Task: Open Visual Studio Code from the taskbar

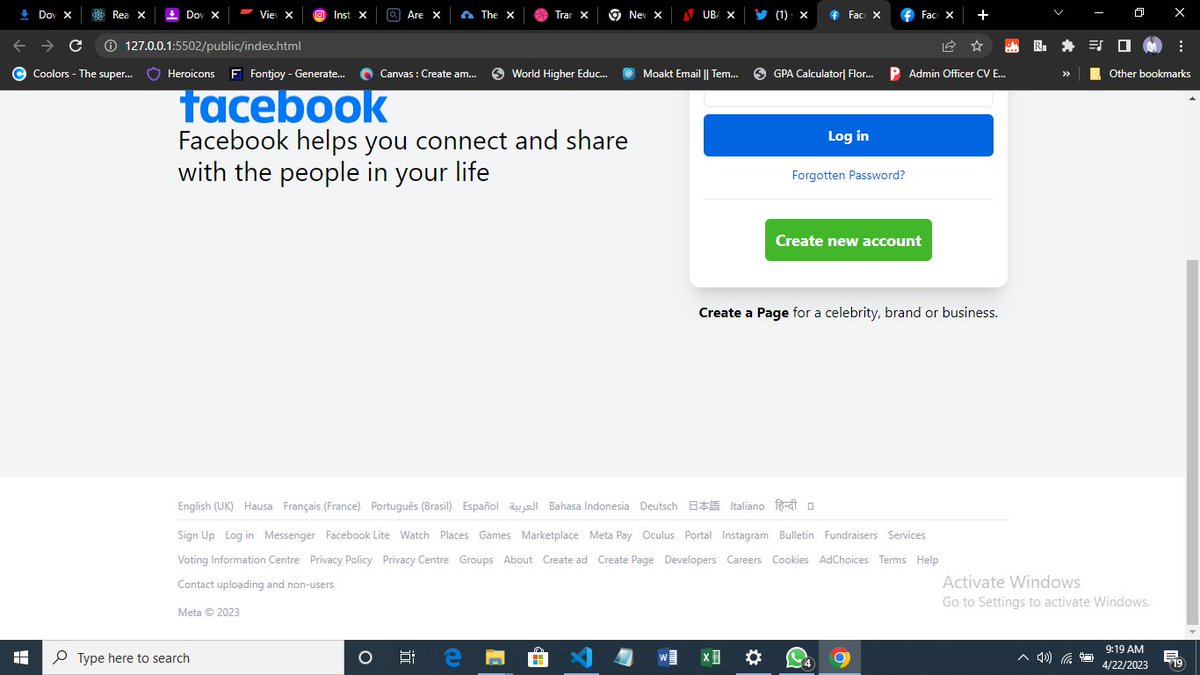Action: click(x=581, y=657)
